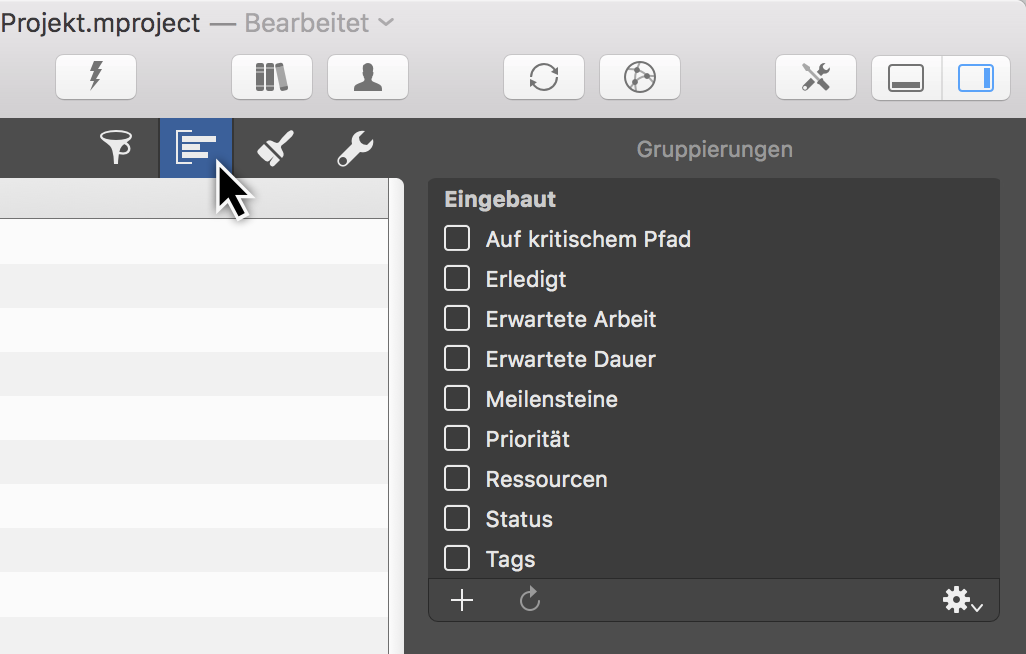The width and height of the screenshot is (1026, 654).
Task: Click the refresh arrow next to plus
Action: [528, 600]
